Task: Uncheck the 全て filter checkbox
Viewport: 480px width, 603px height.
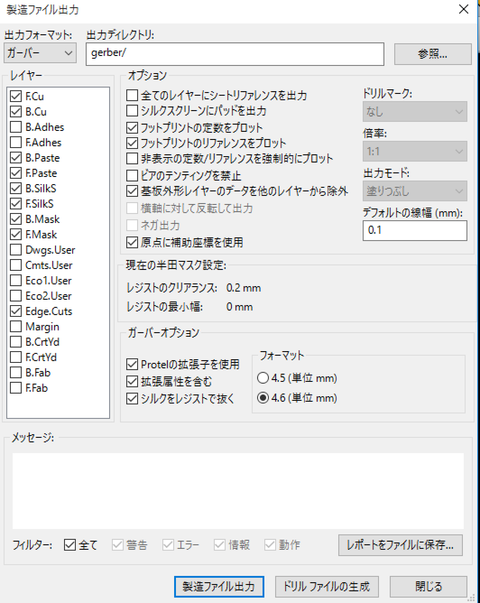Action: point(70,545)
